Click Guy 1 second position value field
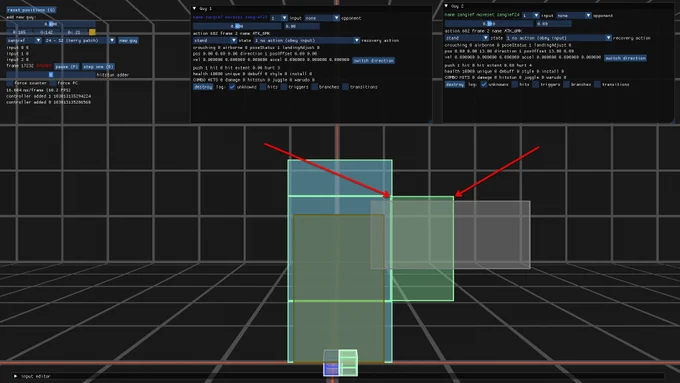 [x=302, y=26]
